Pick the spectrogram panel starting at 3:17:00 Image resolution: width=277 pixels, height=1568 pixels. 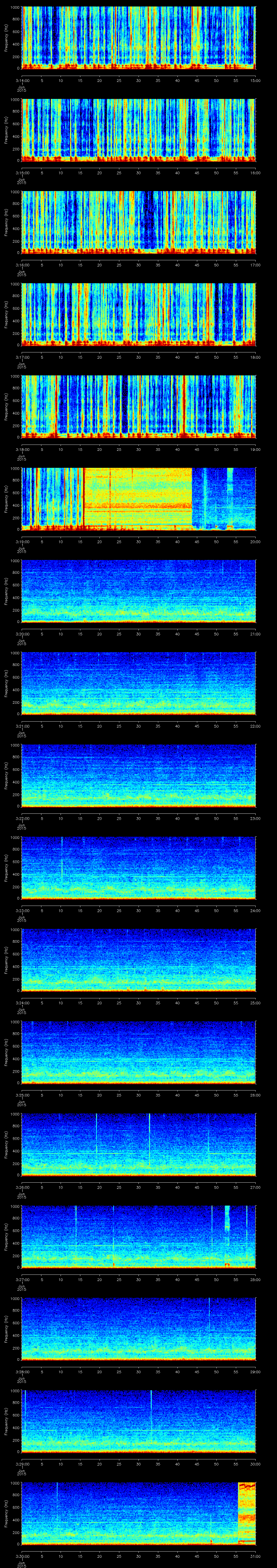pyautogui.click(x=139, y=314)
